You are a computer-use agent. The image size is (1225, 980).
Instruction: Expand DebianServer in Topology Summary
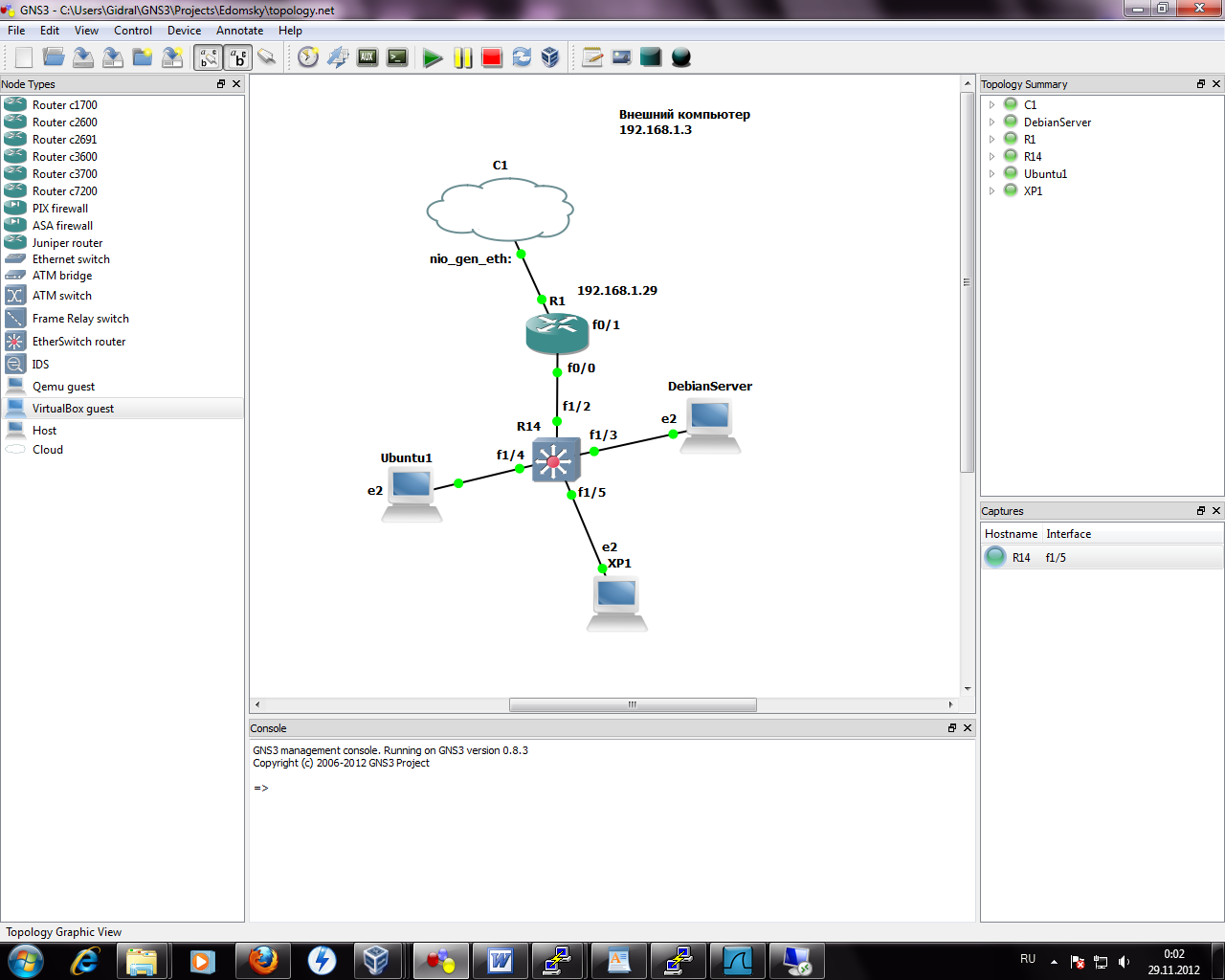pyautogui.click(x=991, y=122)
